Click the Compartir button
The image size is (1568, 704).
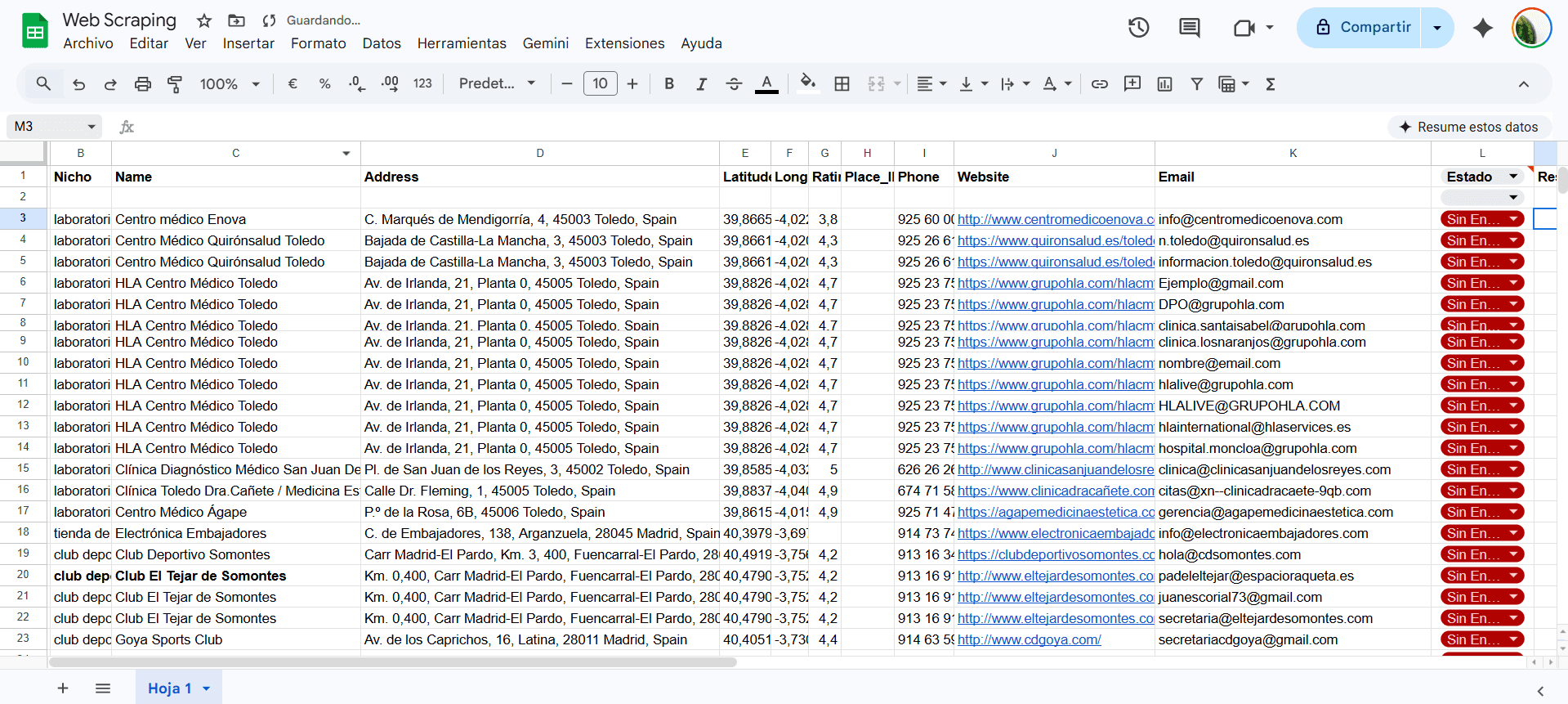tap(1361, 28)
